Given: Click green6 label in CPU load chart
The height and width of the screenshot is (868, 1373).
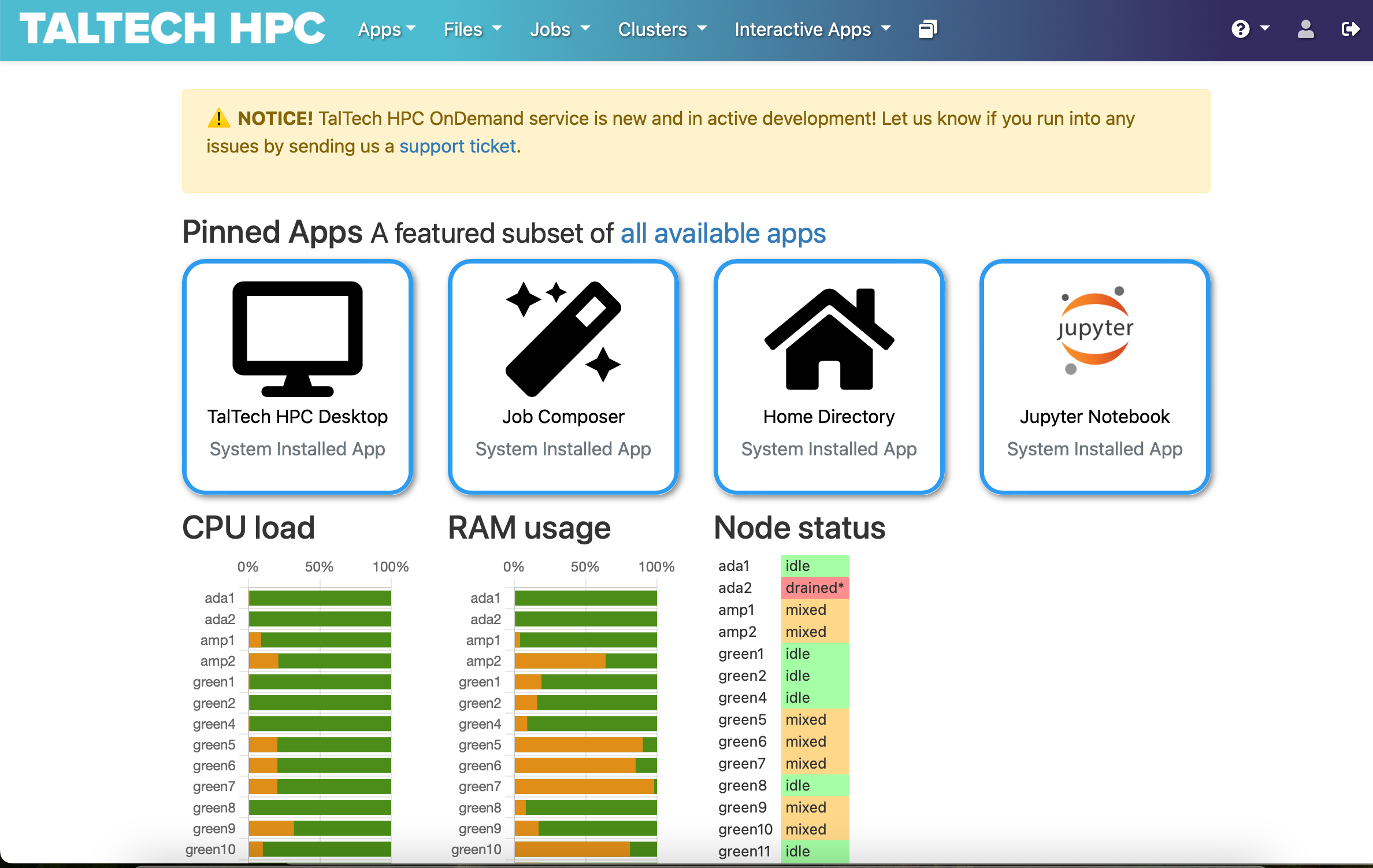Looking at the screenshot, I should (x=214, y=766).
